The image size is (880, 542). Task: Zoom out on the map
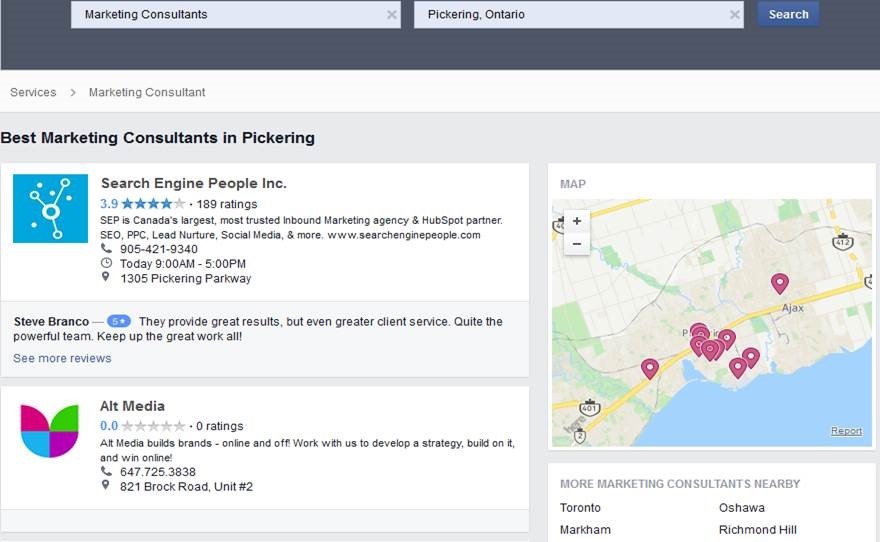coord(577,243)
